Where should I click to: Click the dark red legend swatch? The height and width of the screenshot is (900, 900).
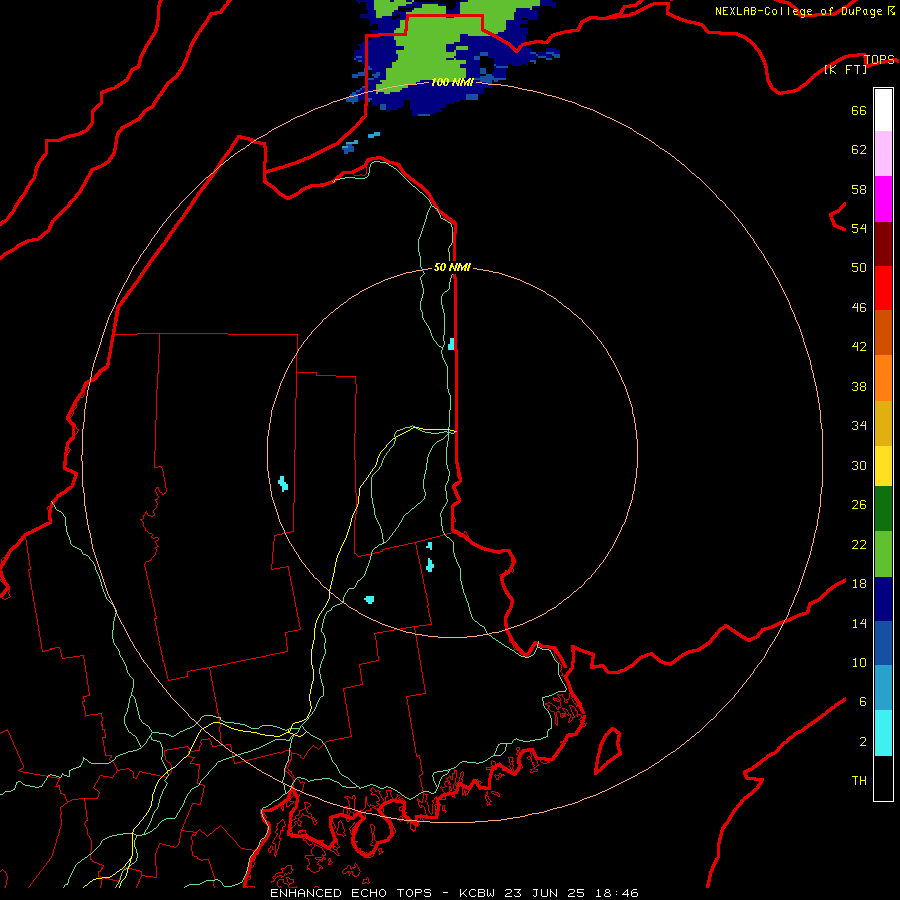point(883,244)
